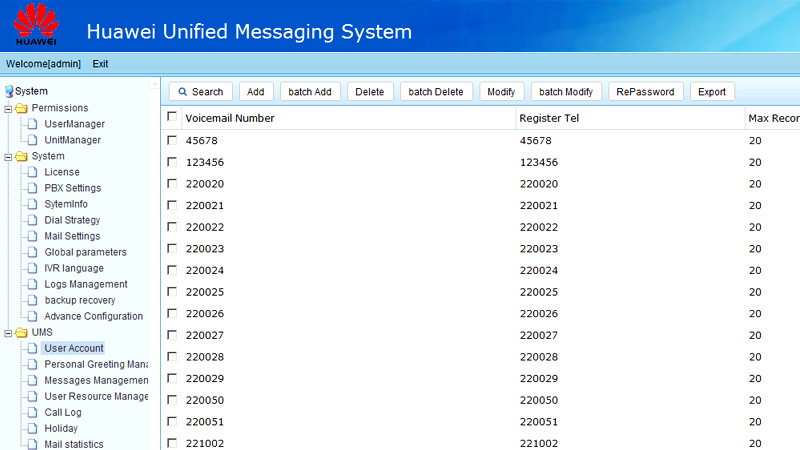Click the magnifier icon in Search button
The image size is (800, 450).
coord(182,92)
